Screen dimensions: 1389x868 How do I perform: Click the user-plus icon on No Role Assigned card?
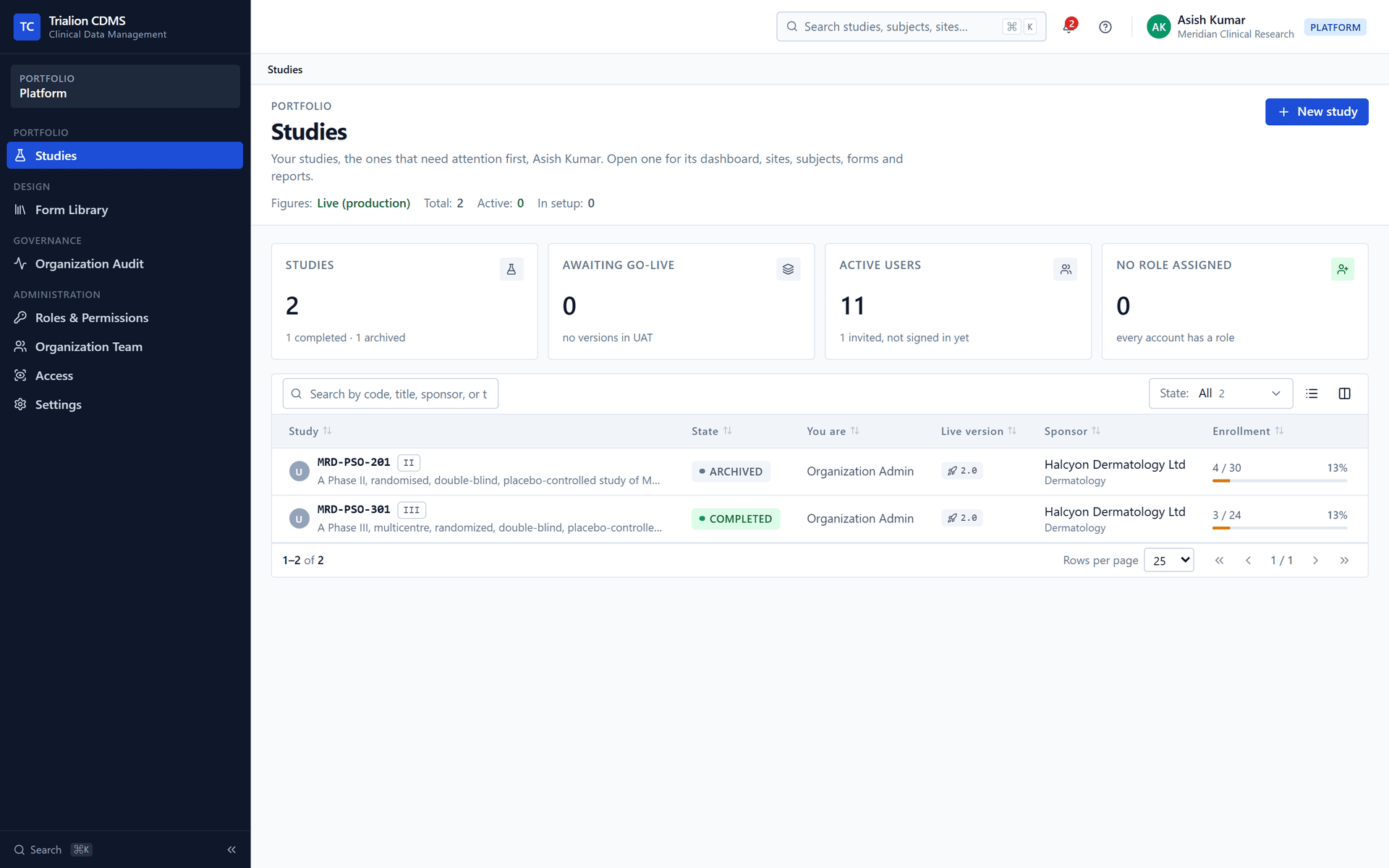tap(1342, 269)
